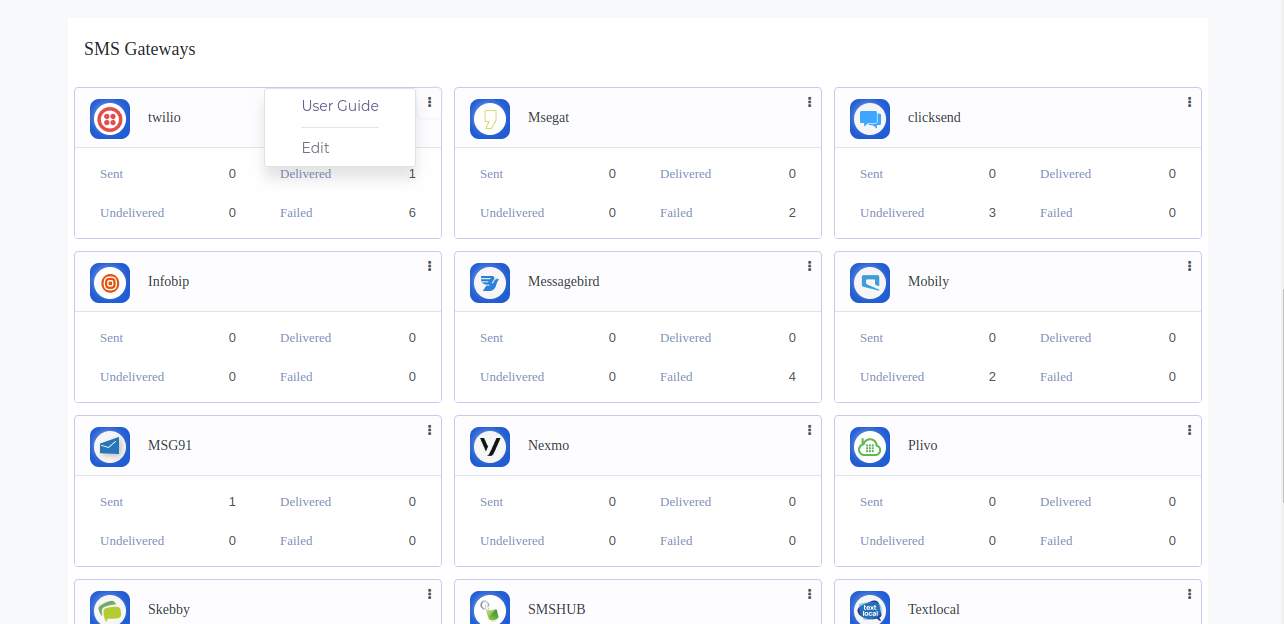Open the Plivo card options menu
Image resolution: width=1284 pixels, height=624 pixels.
point(1189,430)
